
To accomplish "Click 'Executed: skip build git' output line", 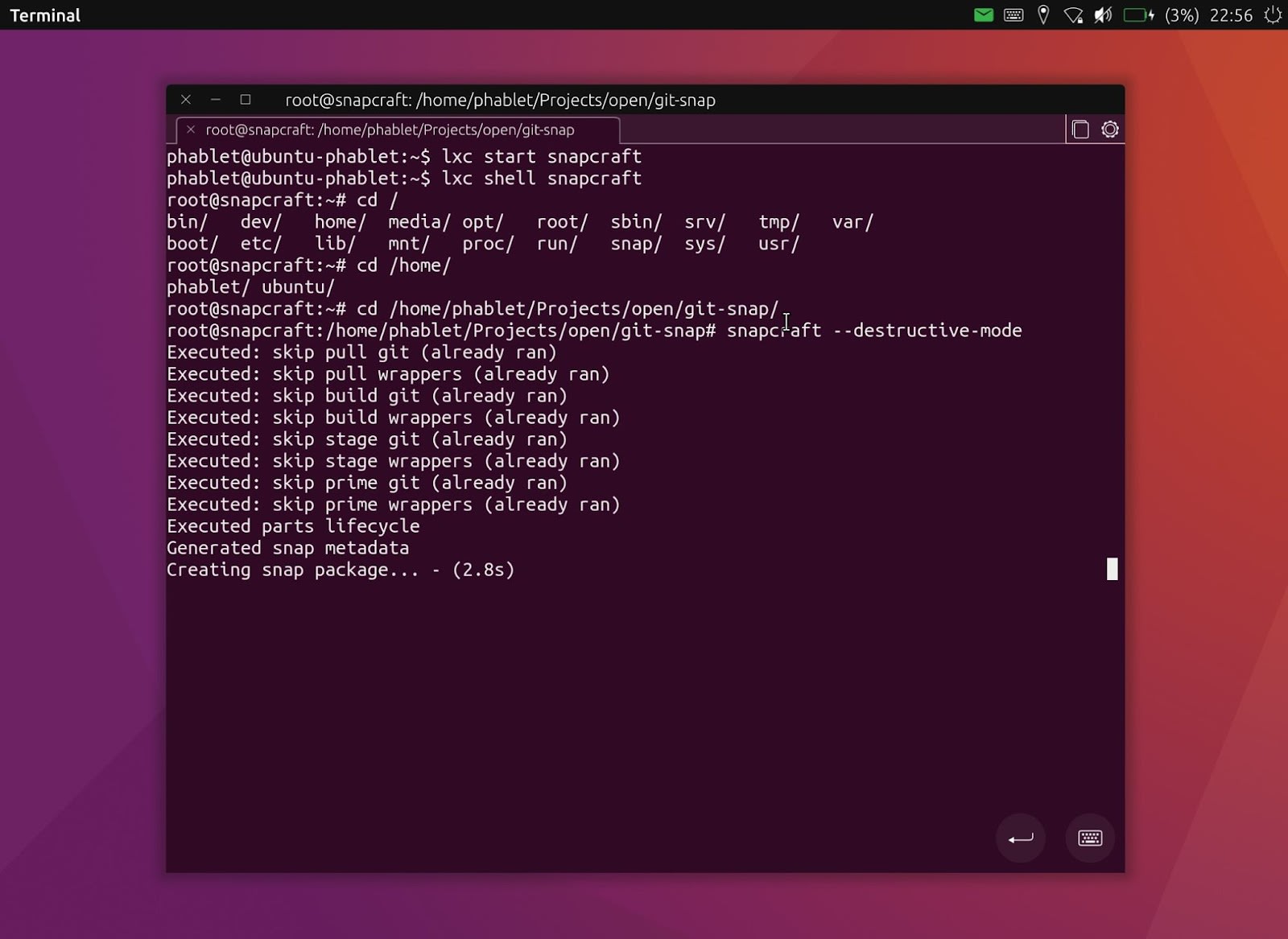I will (x=367, y=395).
